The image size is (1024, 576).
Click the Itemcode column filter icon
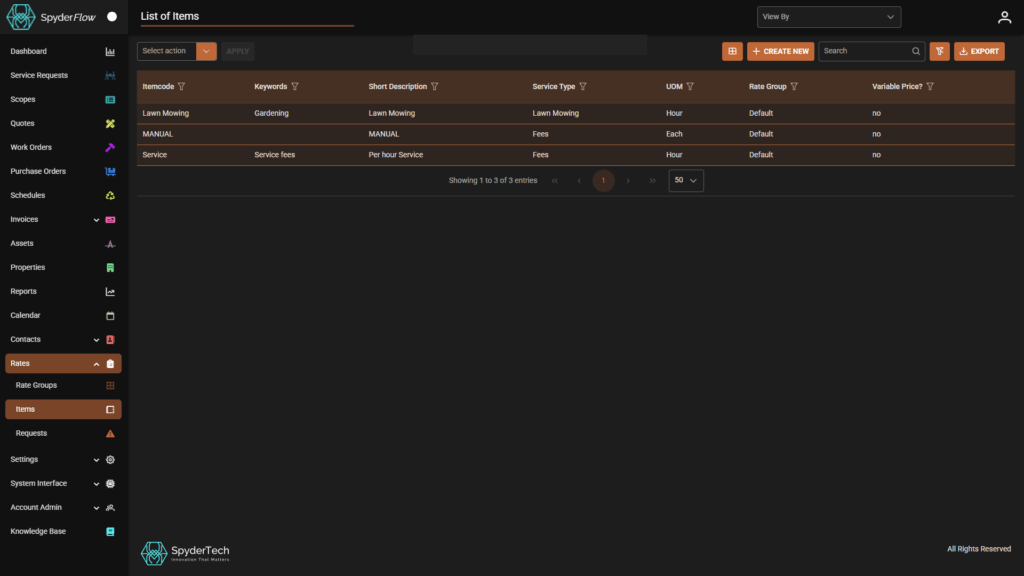pos(181,87)
